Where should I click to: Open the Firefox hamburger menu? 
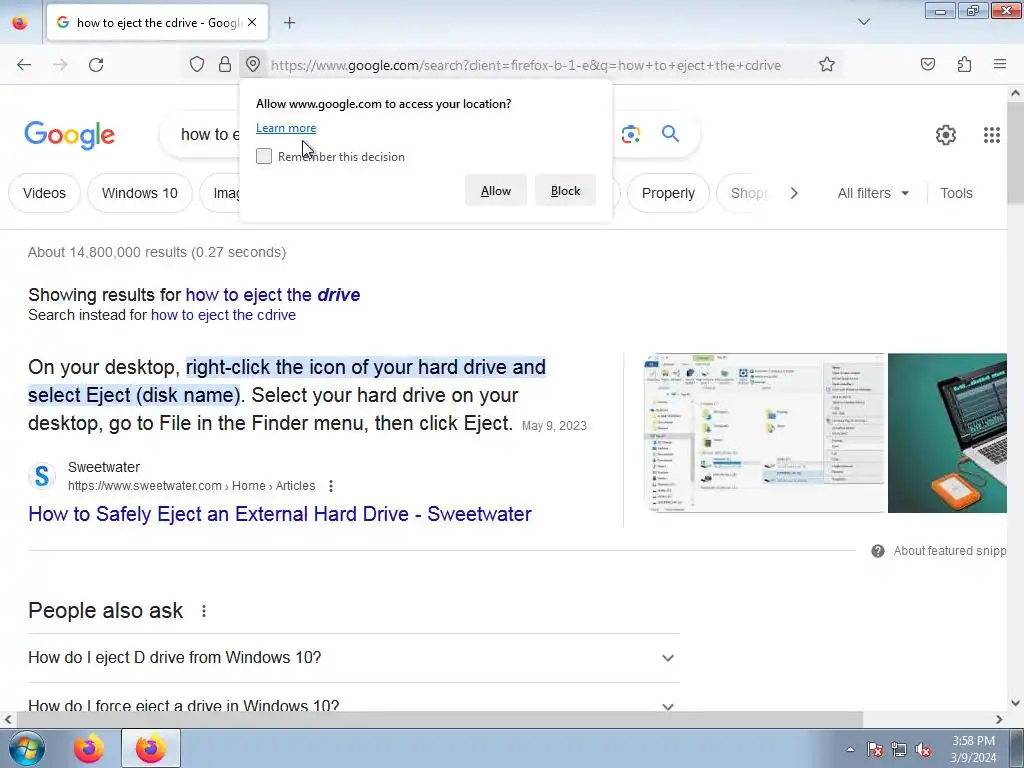pyautogui.click(x=1000, y=64)
